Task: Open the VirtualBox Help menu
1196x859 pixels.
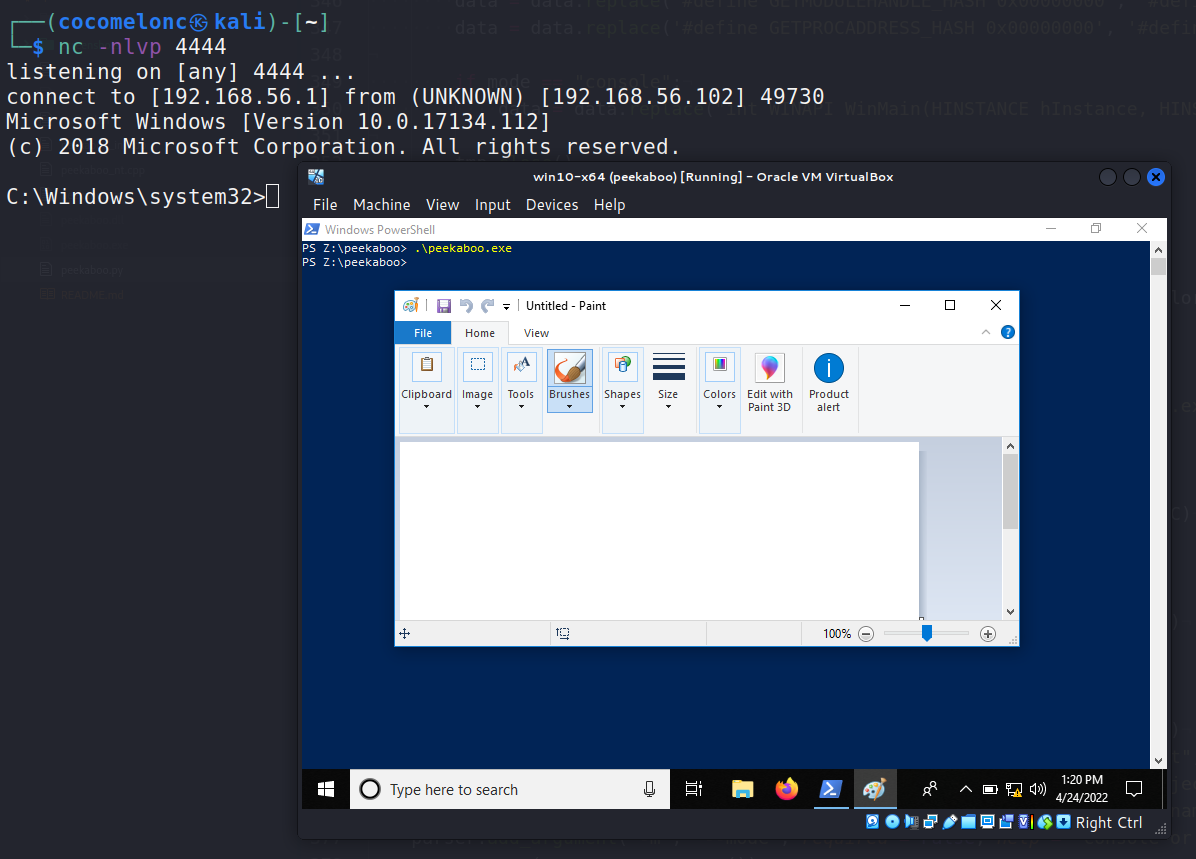Action: tap(609, 204)
